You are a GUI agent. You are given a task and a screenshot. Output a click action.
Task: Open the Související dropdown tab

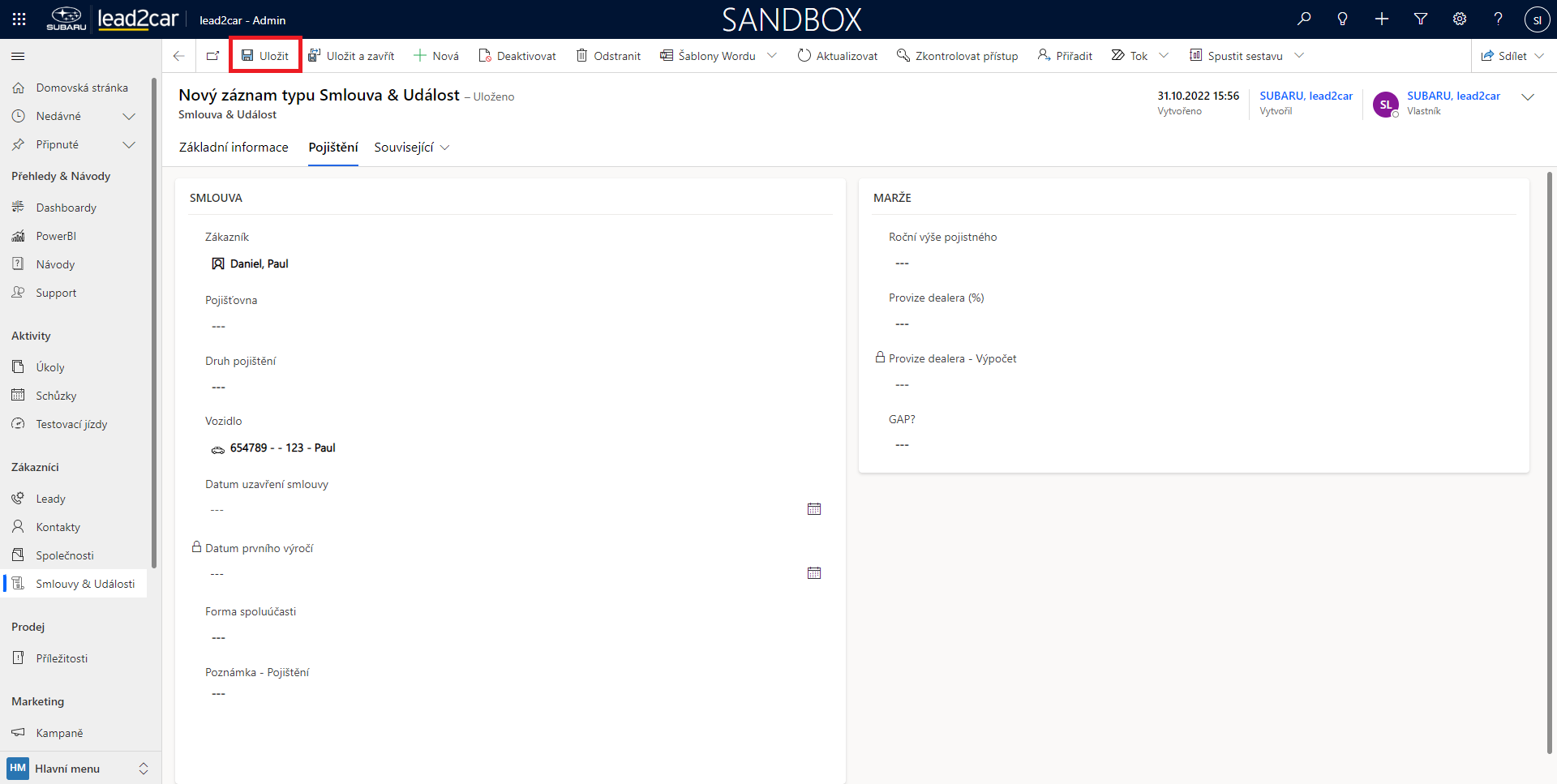pos(411,148)
